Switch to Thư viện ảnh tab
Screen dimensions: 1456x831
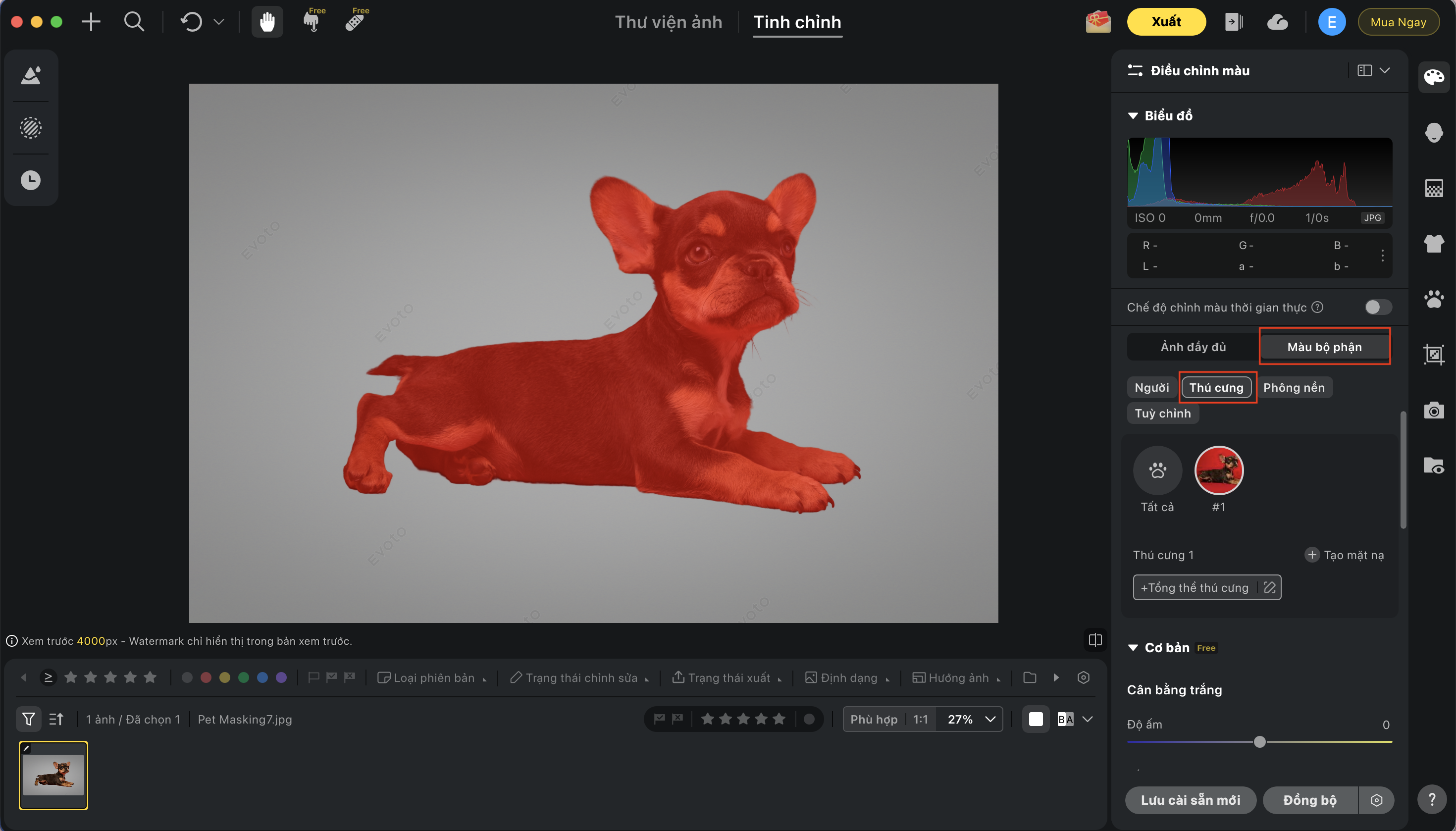668,22
